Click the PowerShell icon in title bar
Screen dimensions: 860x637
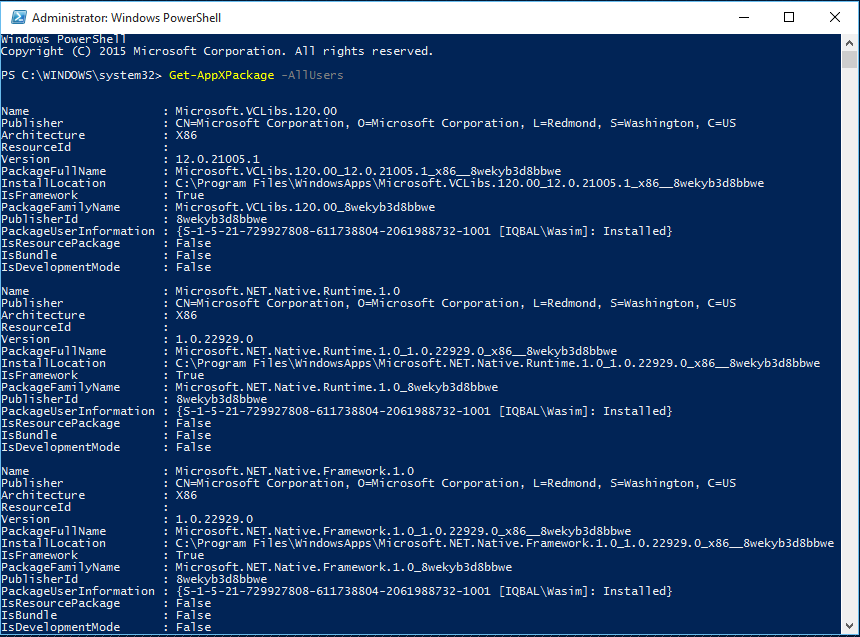[x=16, y=17]
